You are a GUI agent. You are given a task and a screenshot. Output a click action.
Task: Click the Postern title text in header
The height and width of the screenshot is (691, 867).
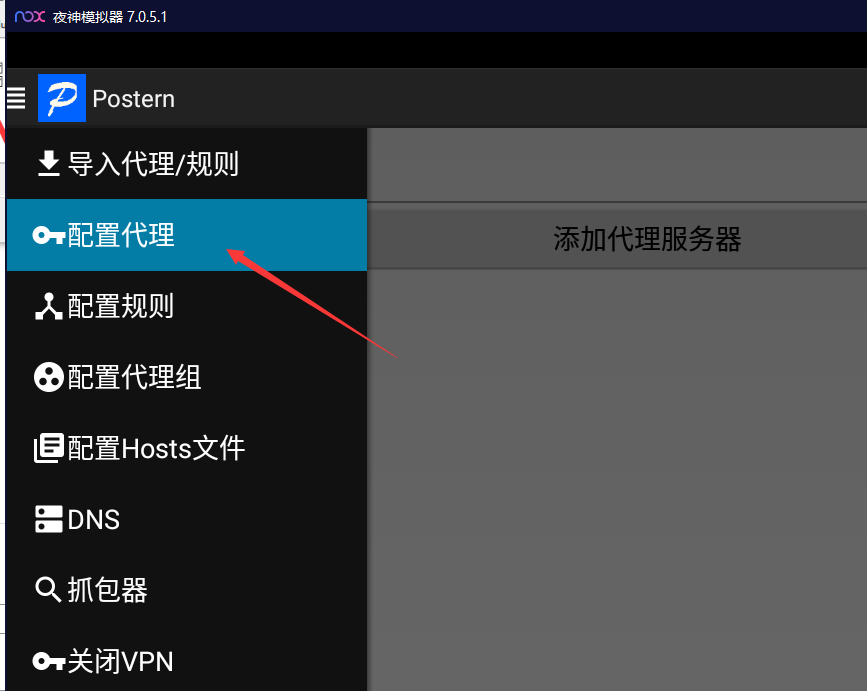coord(133,99)
